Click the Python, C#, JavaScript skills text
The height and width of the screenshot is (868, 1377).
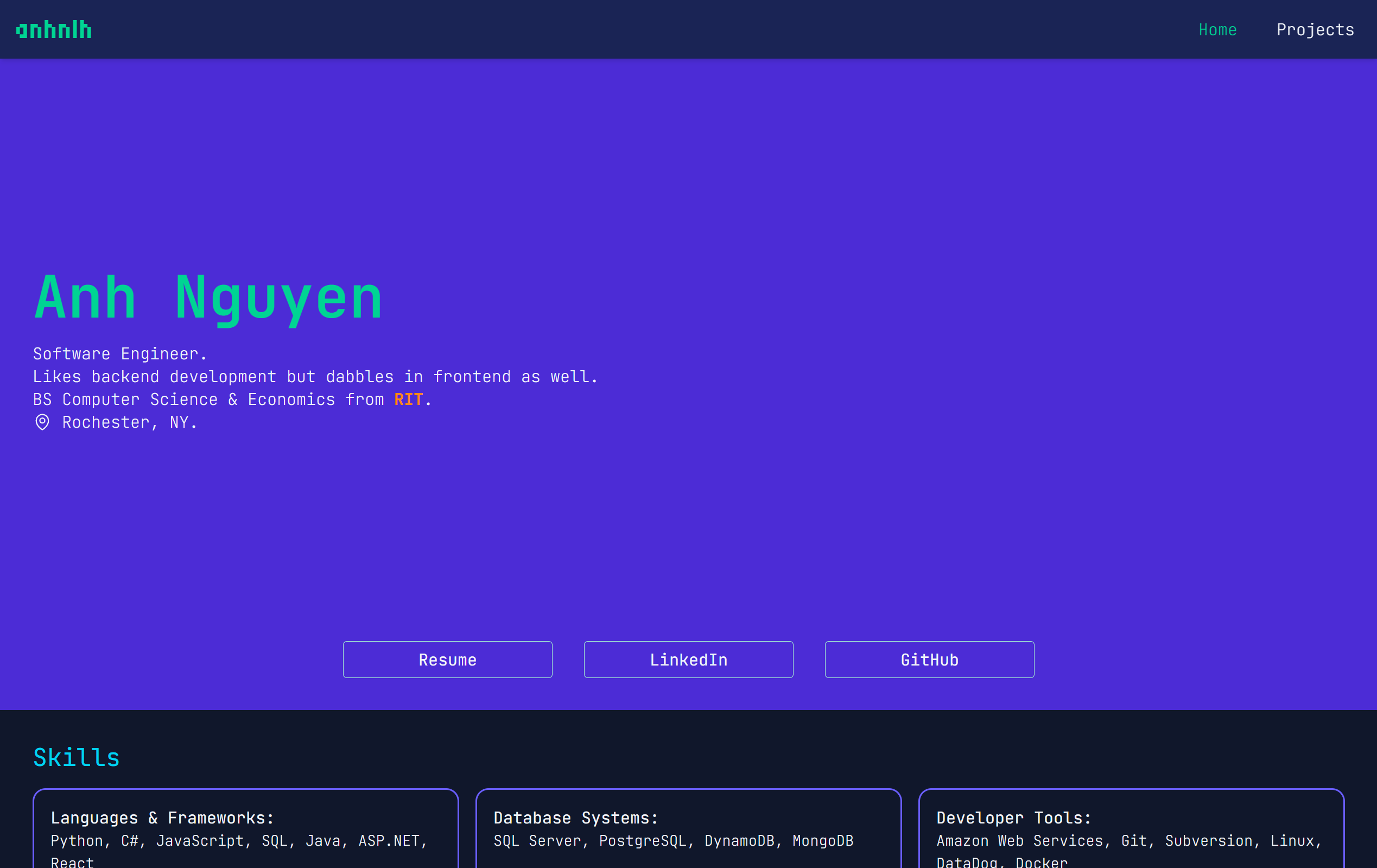click(x=239, y=840)
